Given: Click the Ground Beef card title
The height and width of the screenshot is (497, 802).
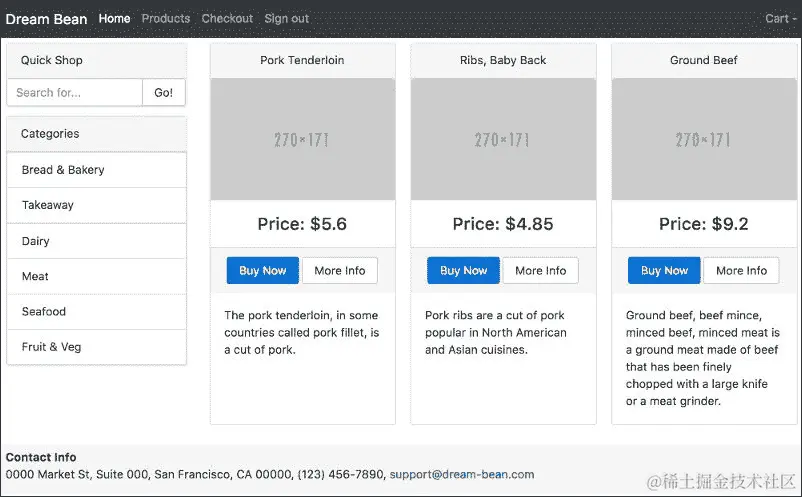Looking at the screenshot, I should coord(704,60).
